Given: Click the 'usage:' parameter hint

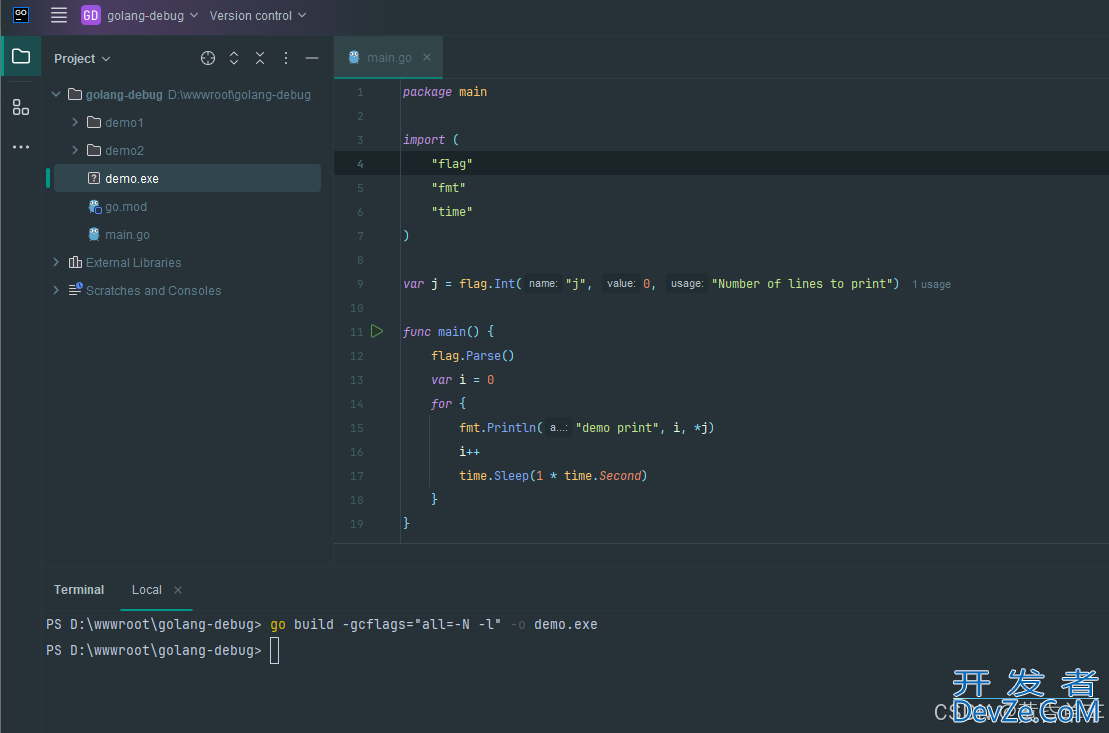Looking at the screenshot, I should [x=687, y=284].
